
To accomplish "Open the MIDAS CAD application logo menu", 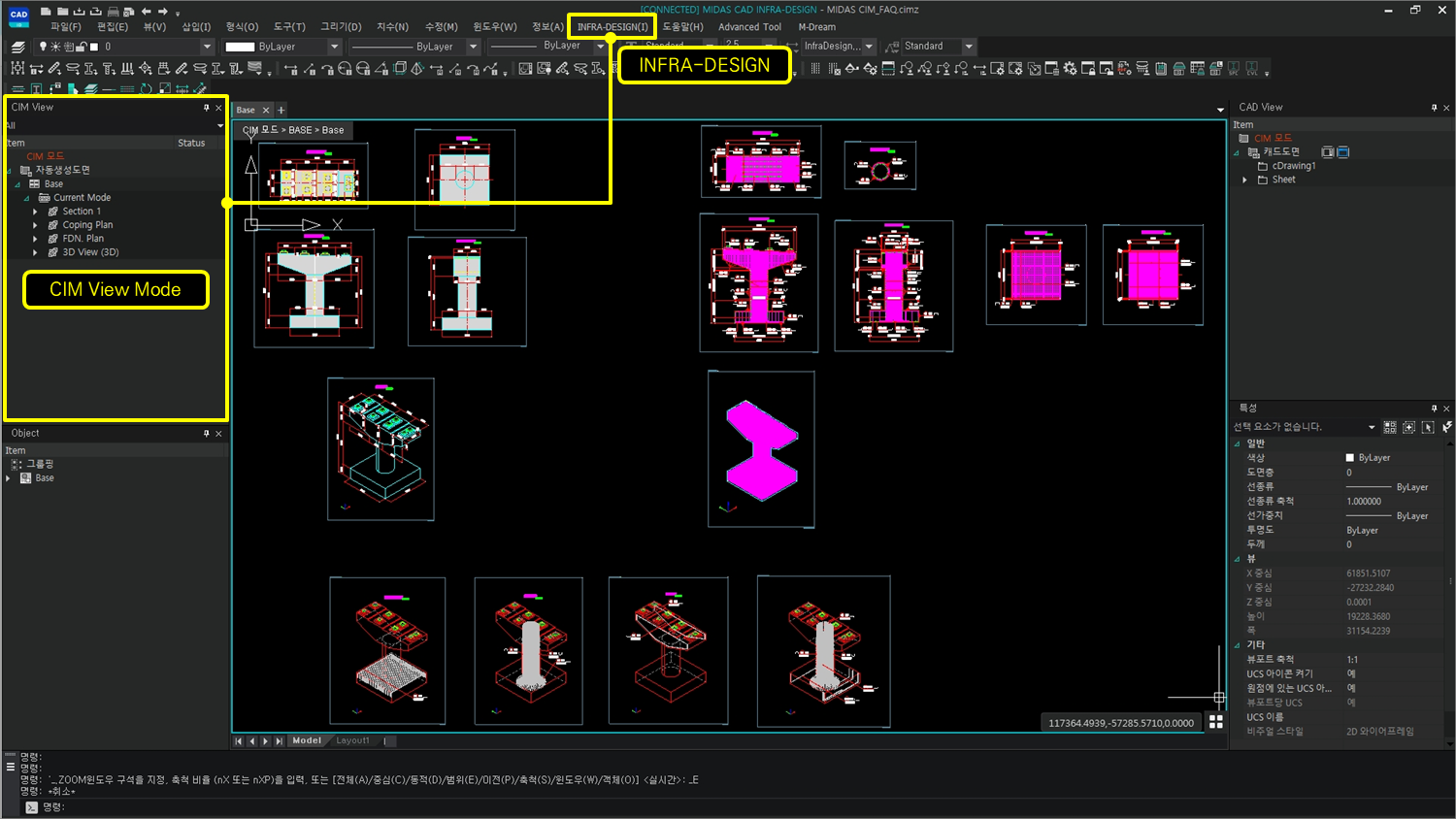I will pos(18,16).
